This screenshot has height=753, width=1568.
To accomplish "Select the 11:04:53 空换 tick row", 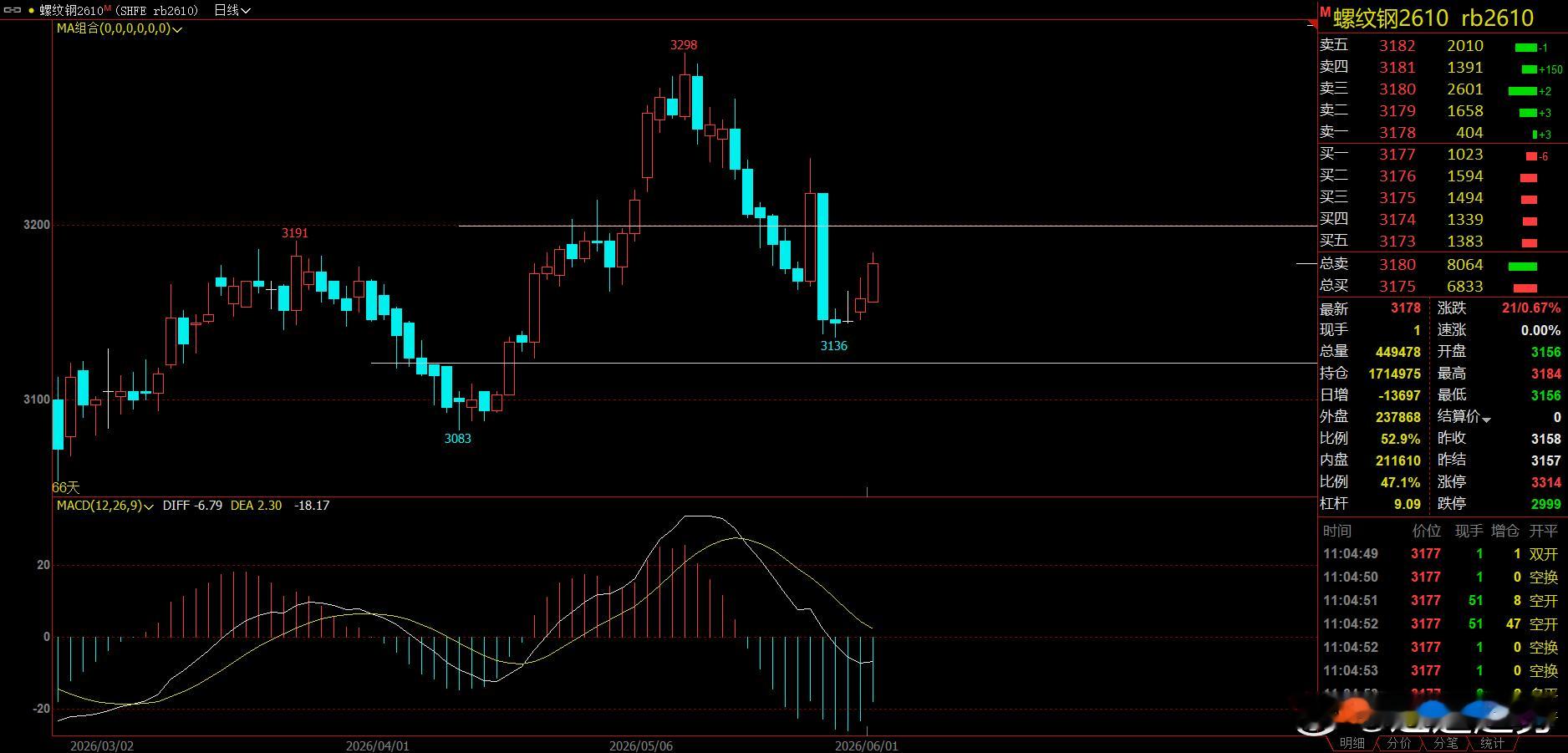I will point(1442,671).
